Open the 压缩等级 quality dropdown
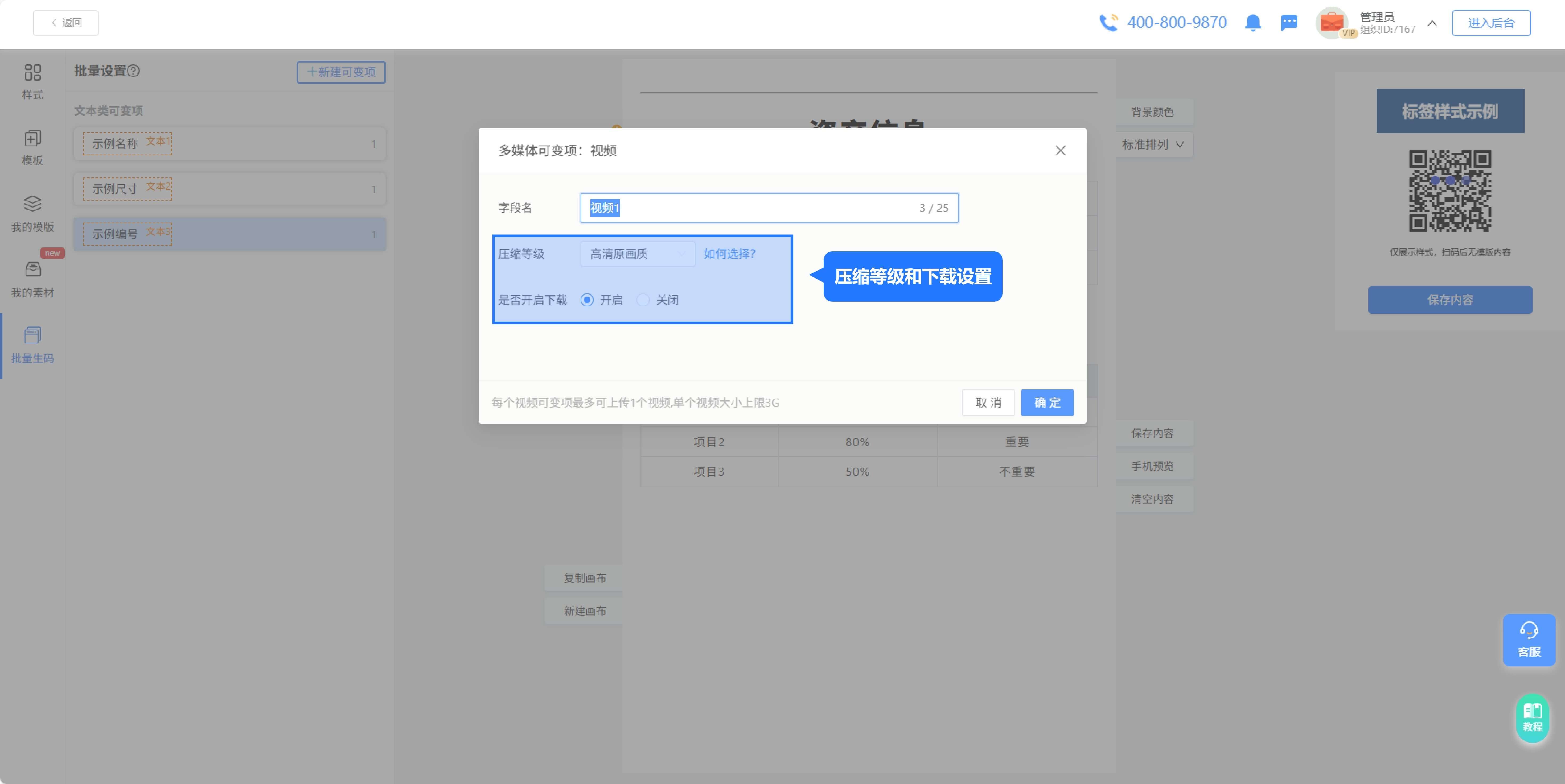The height and width of the screenshot is (784, 1565). click(x=637, y=254)
